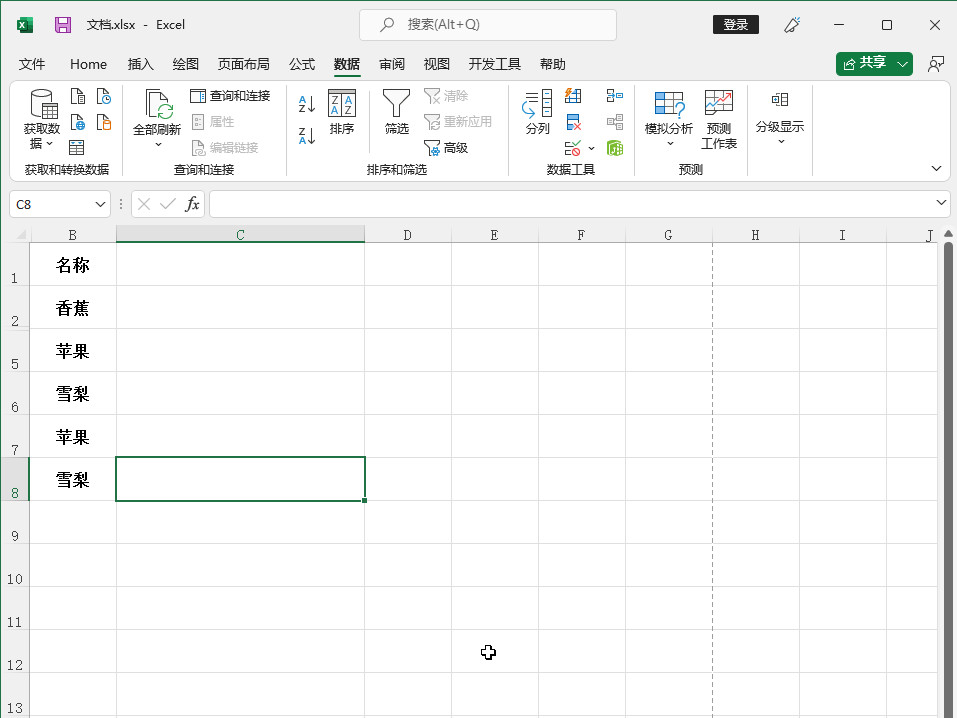
Task: Select the select-all corner triangle
Action: pyautogui.click(x=21, y=234)
